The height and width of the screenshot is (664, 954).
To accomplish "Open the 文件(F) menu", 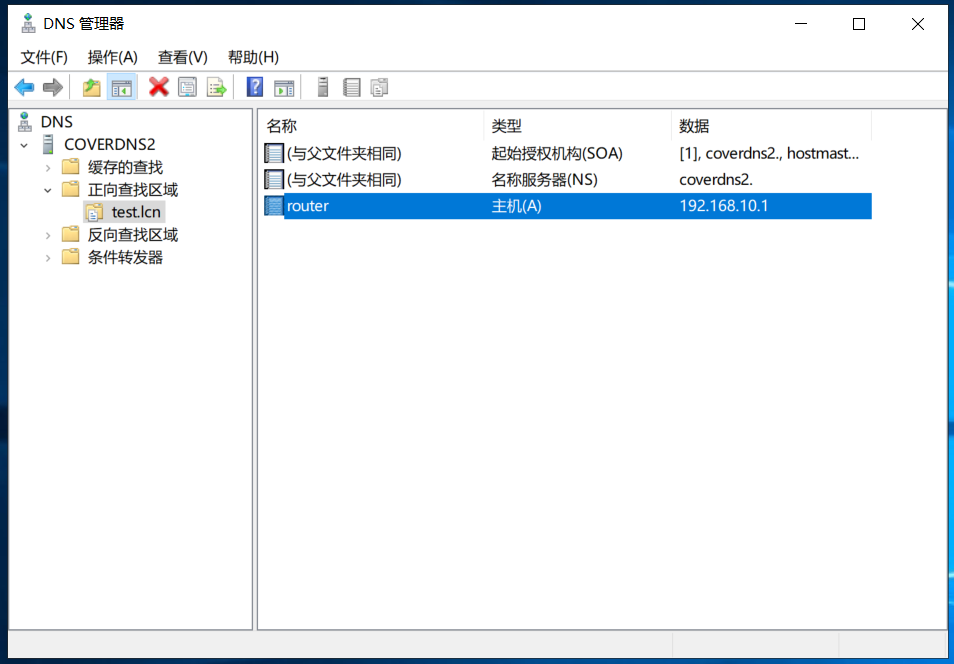I will tap(44, 57).
